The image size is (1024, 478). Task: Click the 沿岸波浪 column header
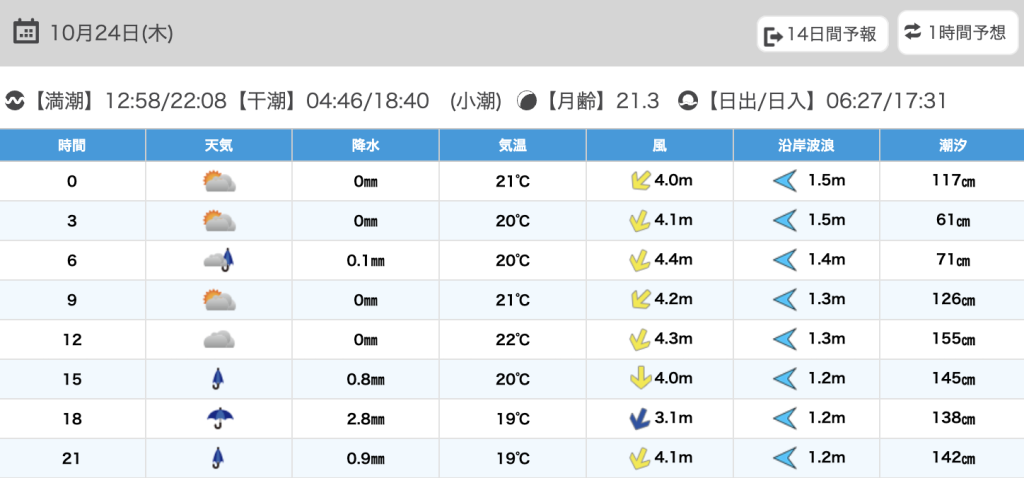click(x=806, y=145)
